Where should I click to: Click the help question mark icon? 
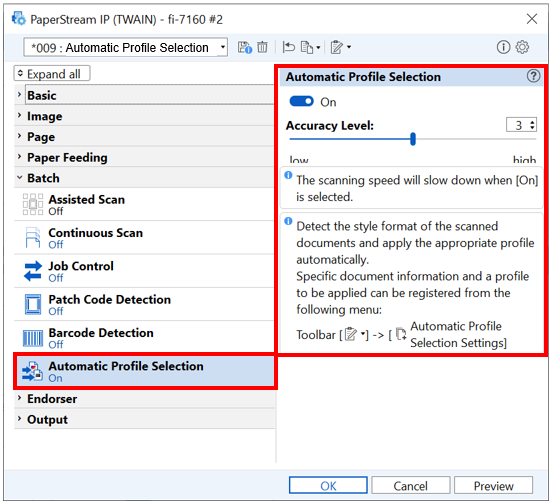[533, 76]
